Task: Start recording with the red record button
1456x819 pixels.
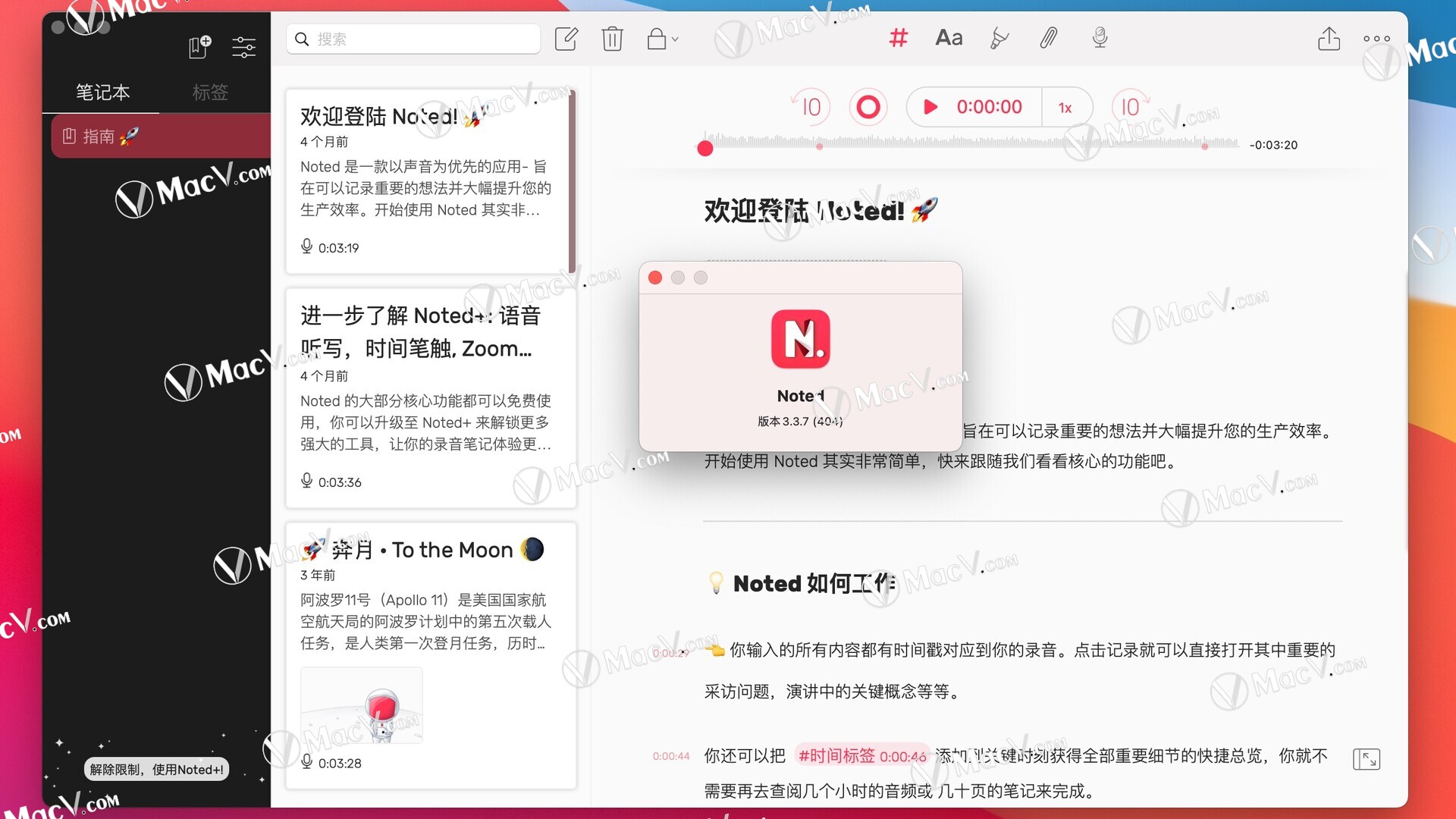Action: 868,107
